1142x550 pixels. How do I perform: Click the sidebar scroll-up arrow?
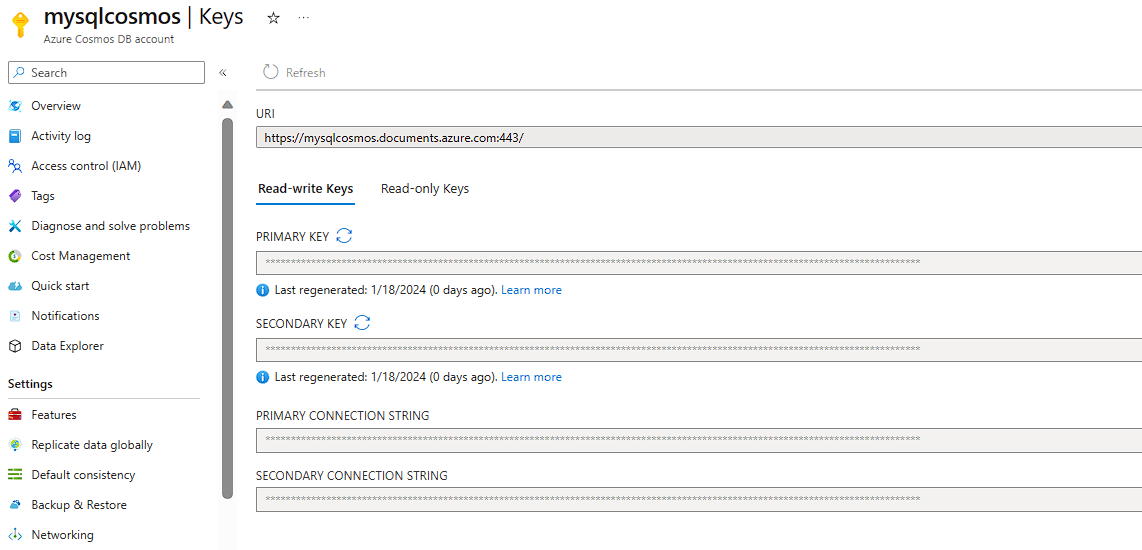coord(227,104)
